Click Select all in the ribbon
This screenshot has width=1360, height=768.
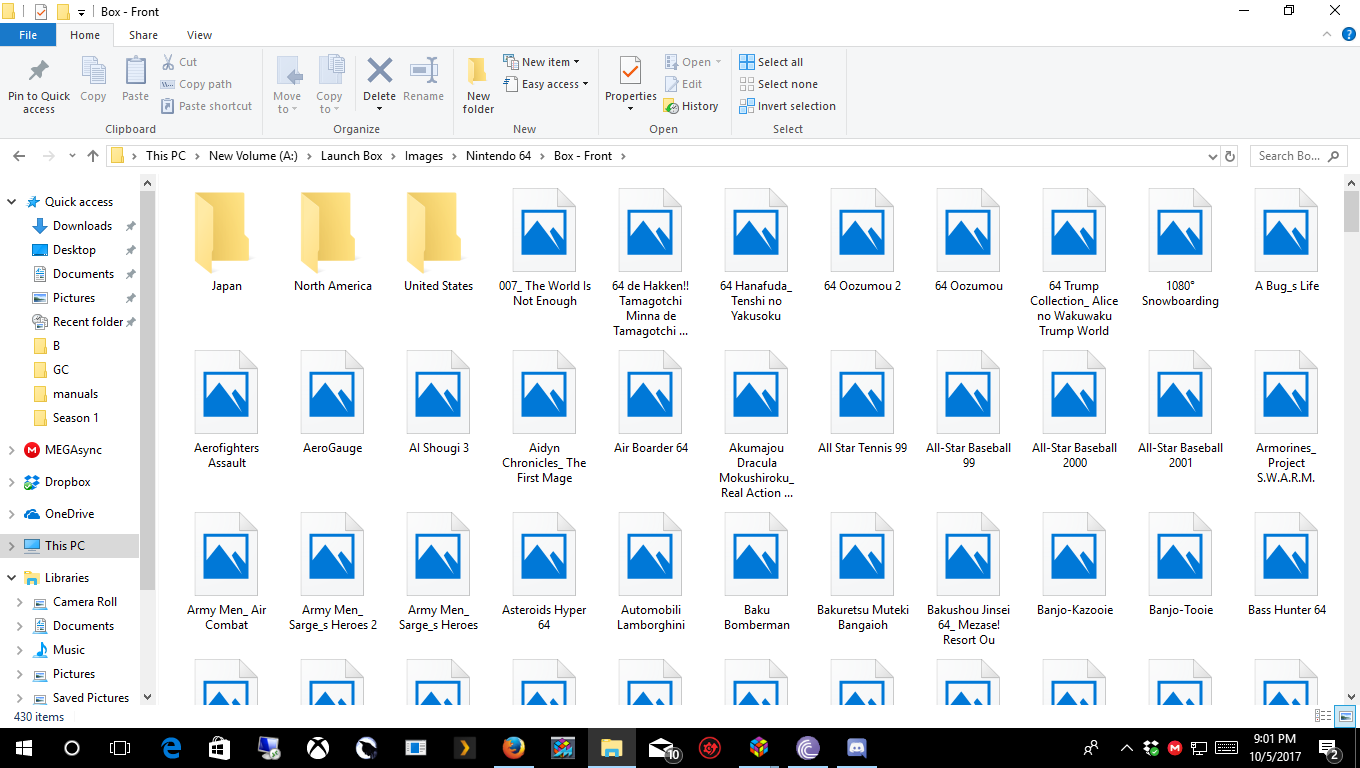pyautogui.click(x=771, y=62)
